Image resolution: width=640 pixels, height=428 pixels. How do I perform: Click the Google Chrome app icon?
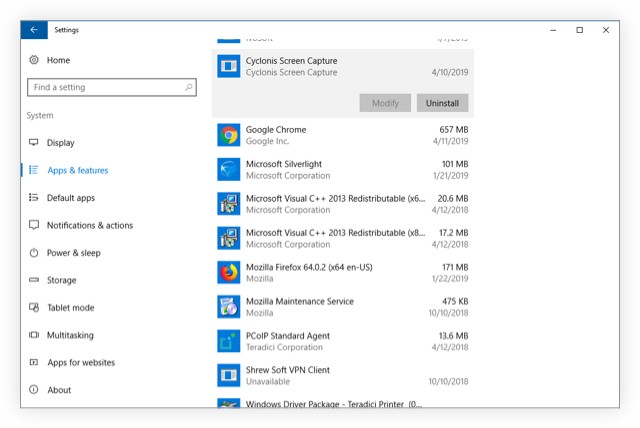pos(229,135)
